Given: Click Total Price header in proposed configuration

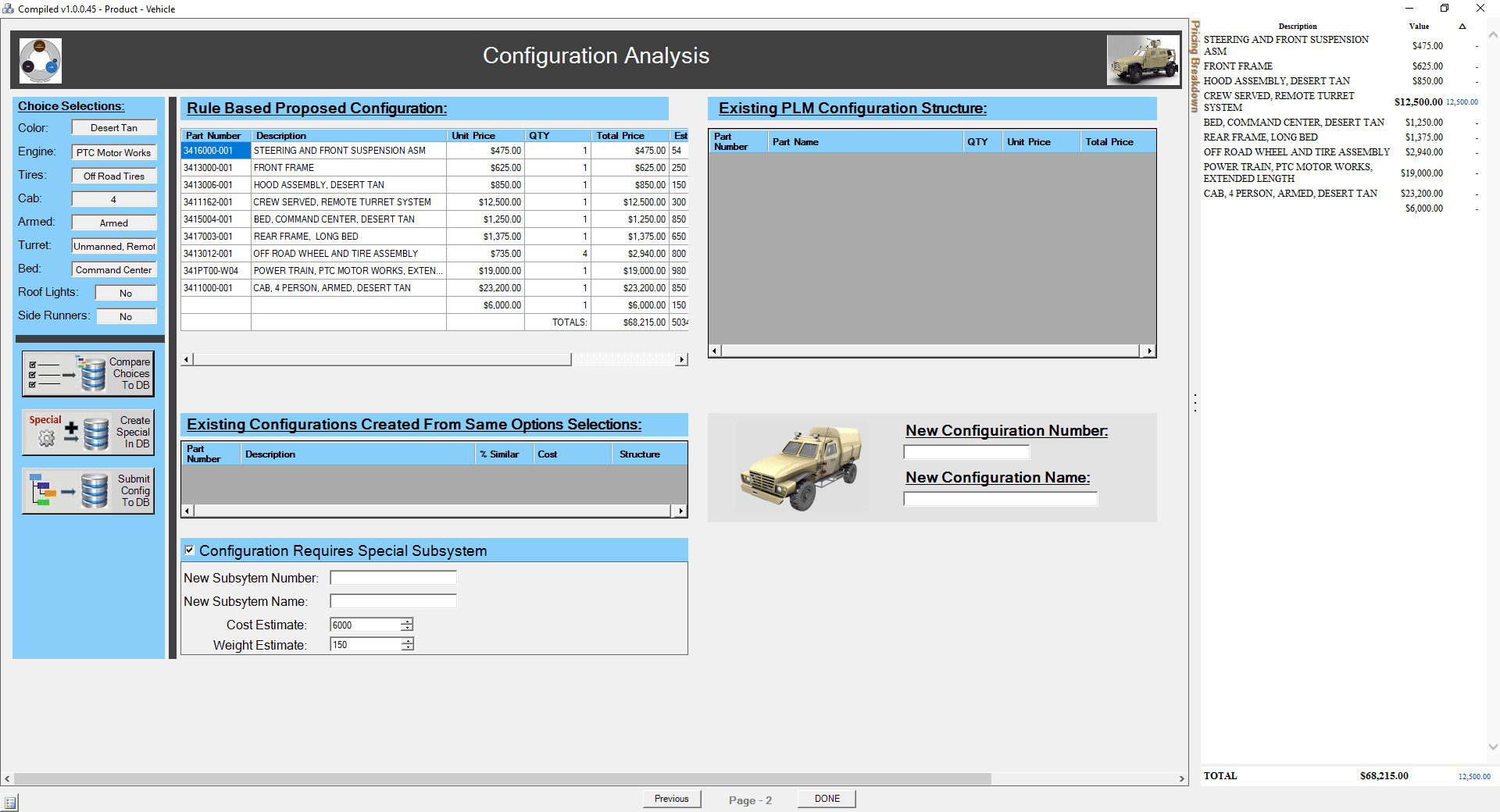Looking at the screenshot, I should pyautogui.click(x=630, y=136).
